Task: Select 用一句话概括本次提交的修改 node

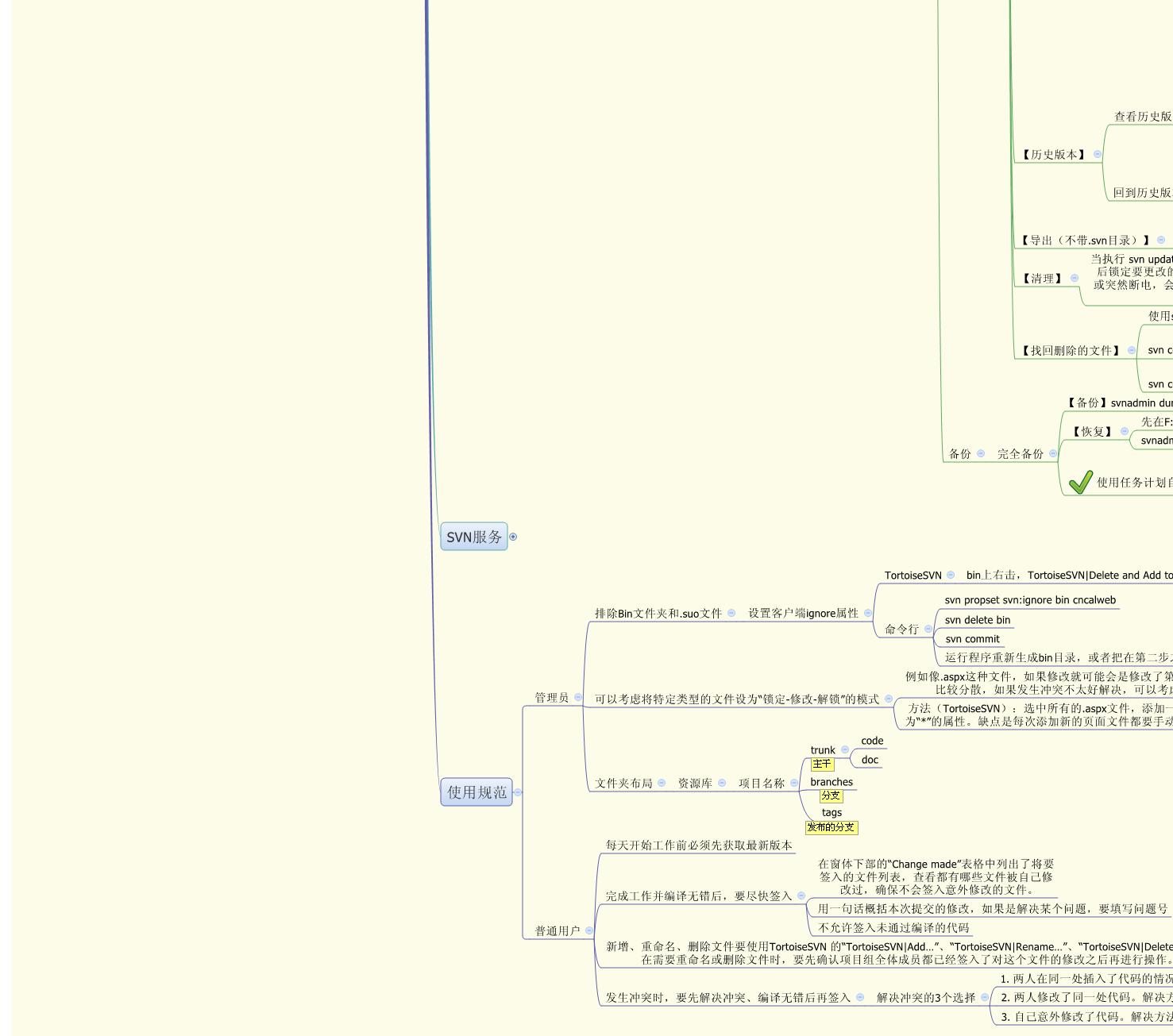Action: coord(993,908)
